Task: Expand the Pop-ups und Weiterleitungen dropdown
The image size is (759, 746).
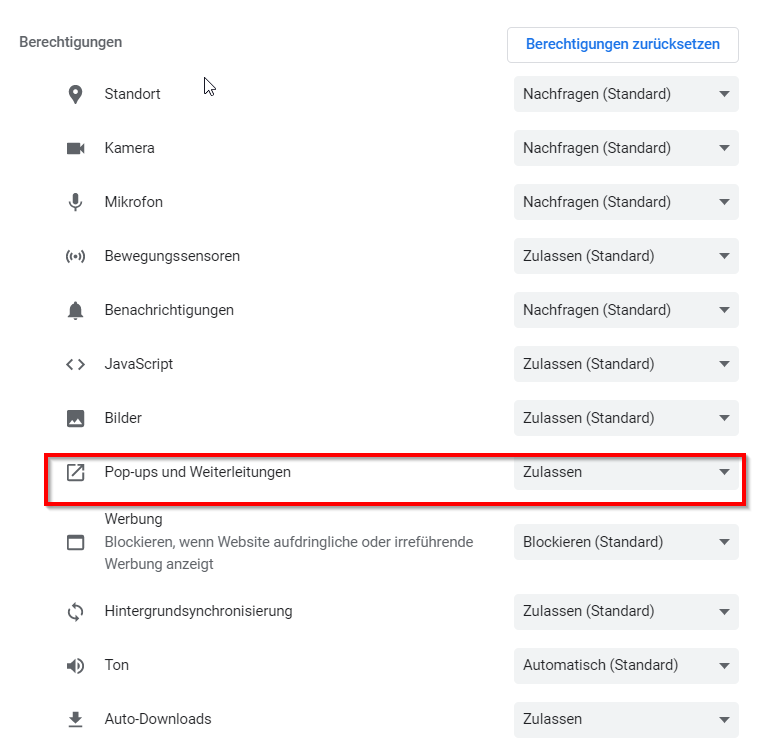Action: (x=626, y=472)
